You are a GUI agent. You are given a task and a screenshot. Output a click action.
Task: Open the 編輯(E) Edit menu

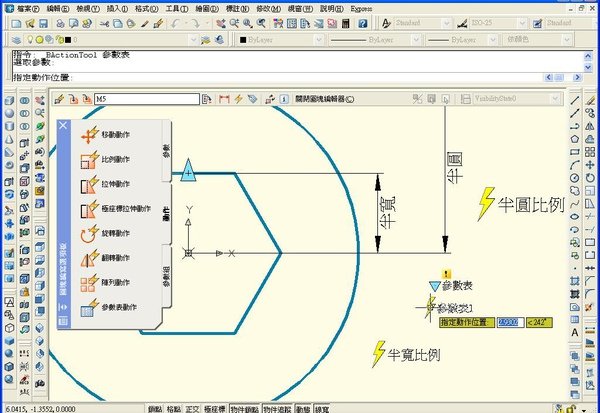pyautogui.click(x=58, y=8)
